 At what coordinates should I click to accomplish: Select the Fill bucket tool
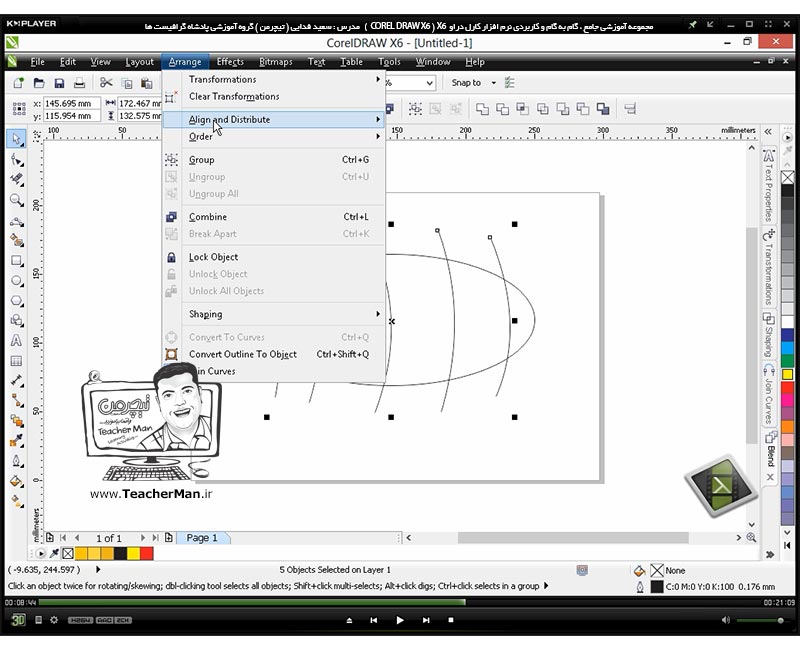click(16, 481)
